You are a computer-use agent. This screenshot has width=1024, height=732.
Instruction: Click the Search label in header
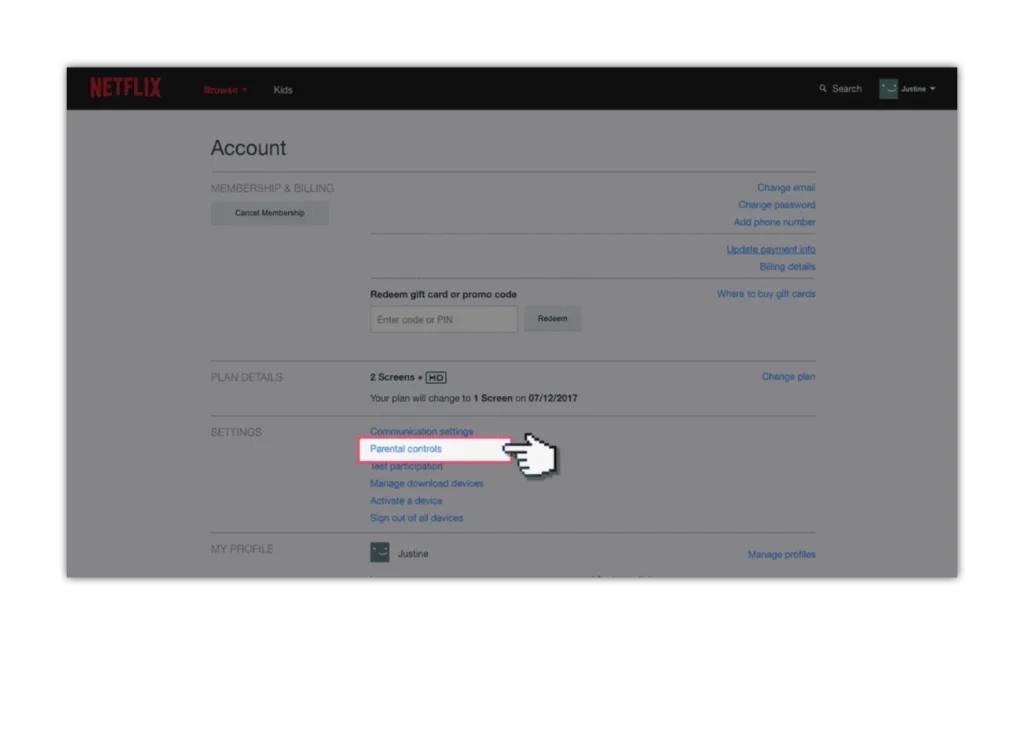pos(846,89)
